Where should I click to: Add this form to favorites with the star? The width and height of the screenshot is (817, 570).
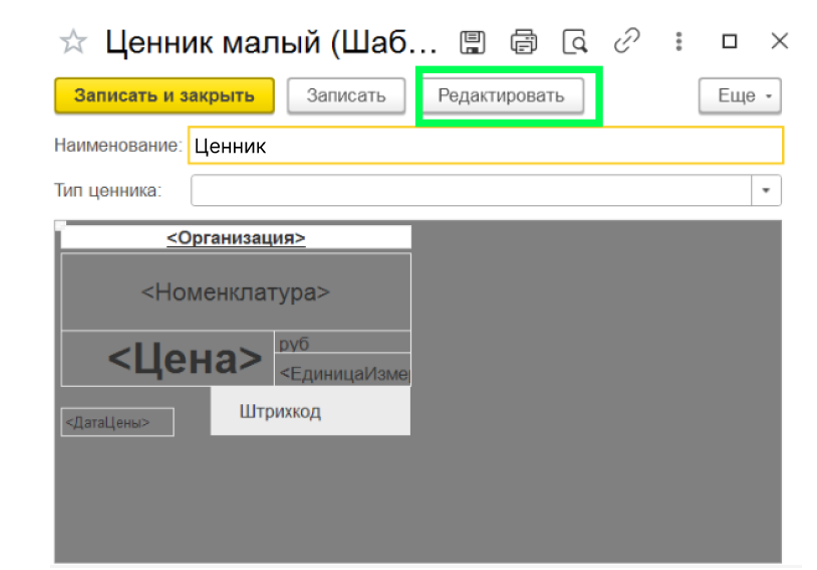click(73, 42)
